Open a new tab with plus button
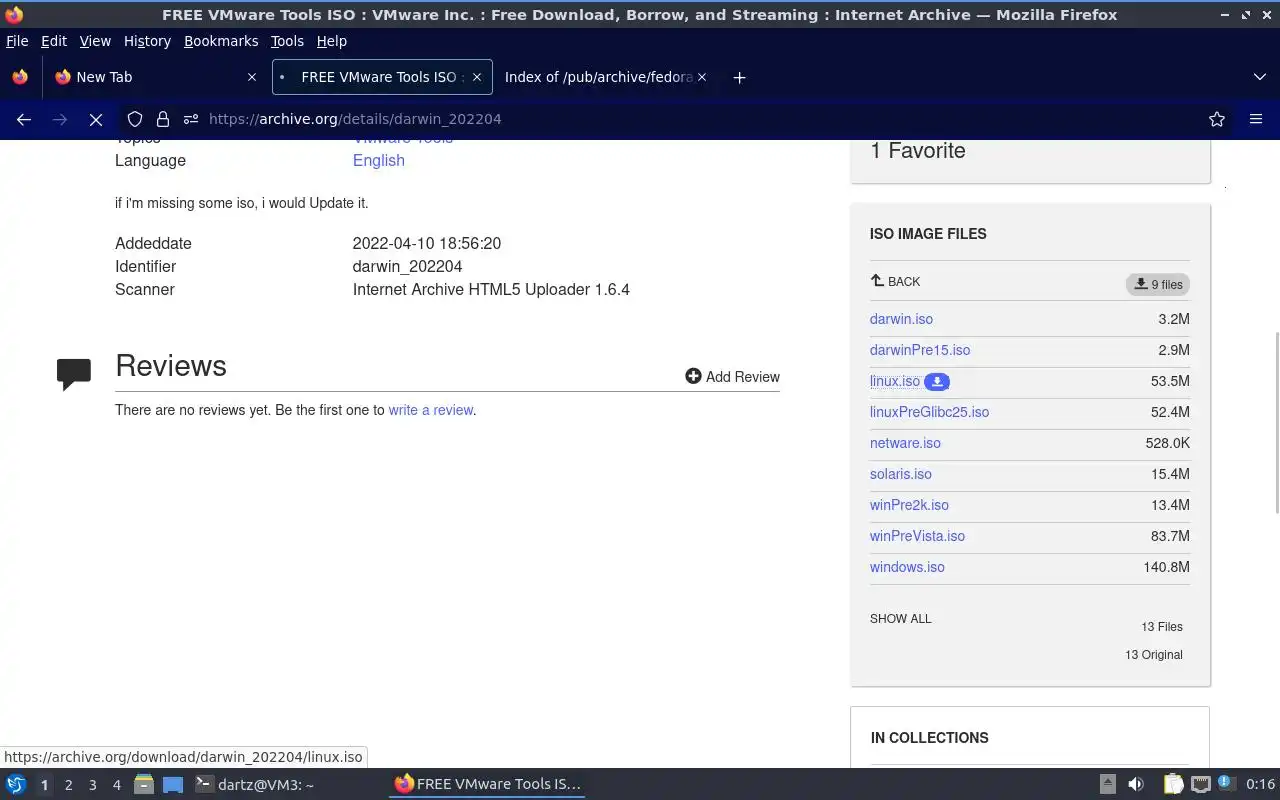 click(x=739, y=77)
